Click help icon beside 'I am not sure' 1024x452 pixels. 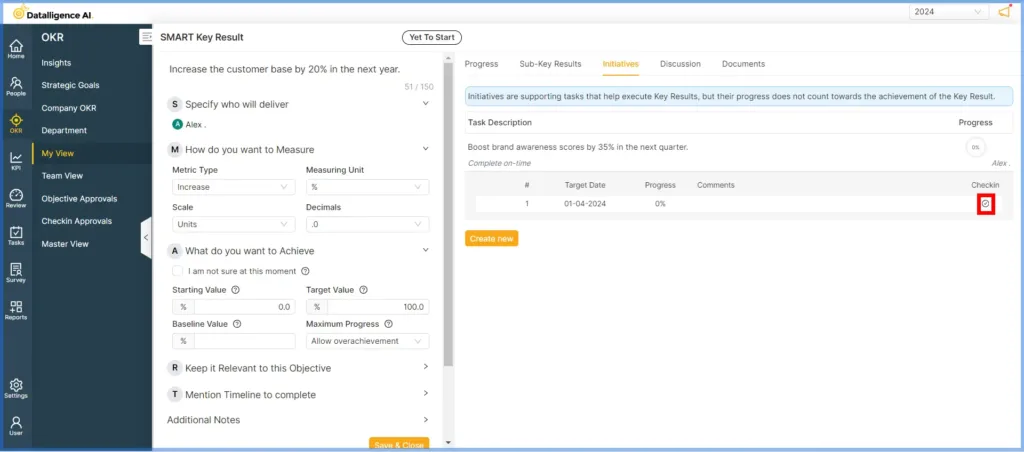pyautogui.click(x=305, y=271)
